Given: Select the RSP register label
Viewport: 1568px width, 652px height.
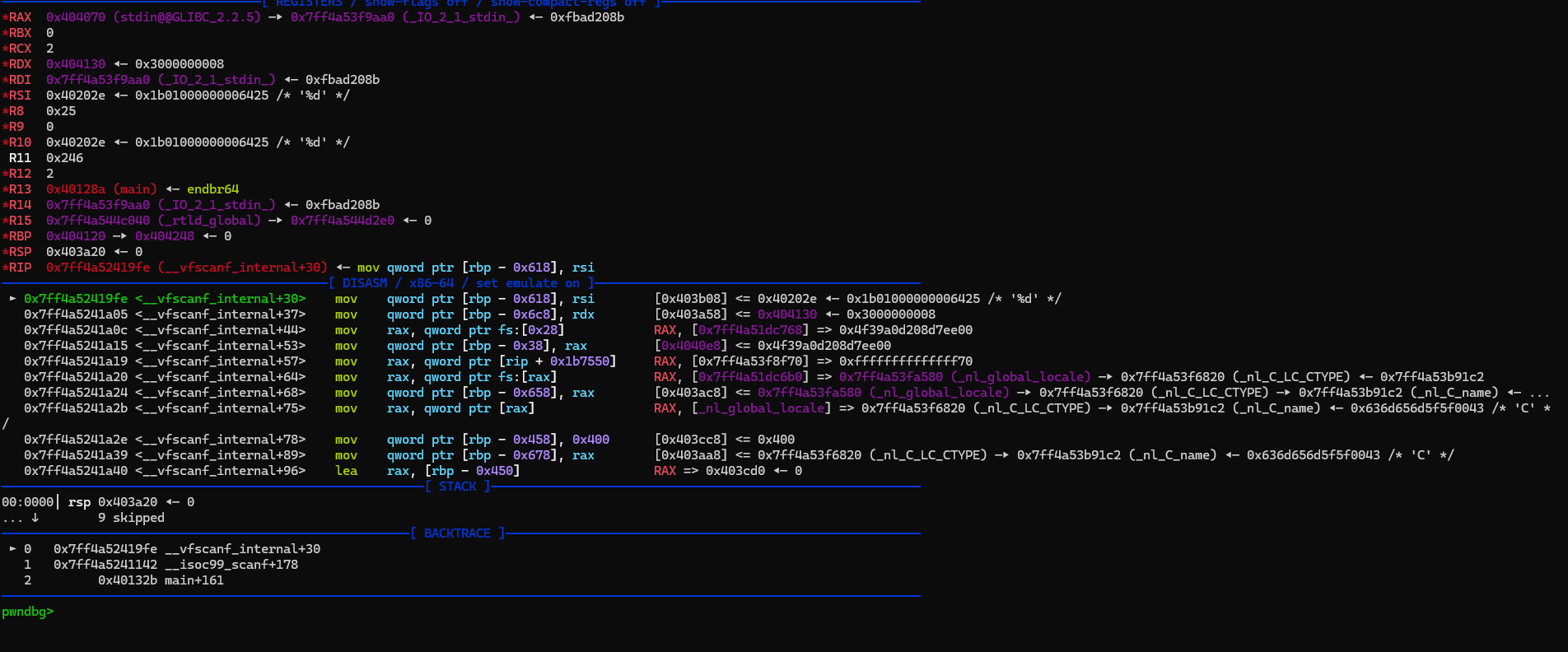Looking at the screenshot, I should [x=20, y=252].
